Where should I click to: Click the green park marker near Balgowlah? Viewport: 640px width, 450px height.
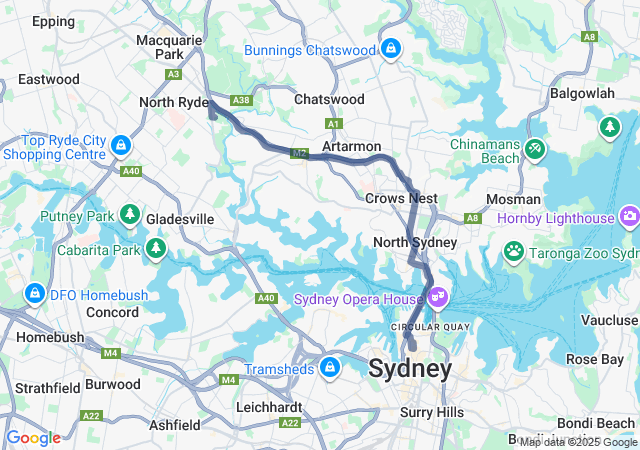(x=610, y=128)
